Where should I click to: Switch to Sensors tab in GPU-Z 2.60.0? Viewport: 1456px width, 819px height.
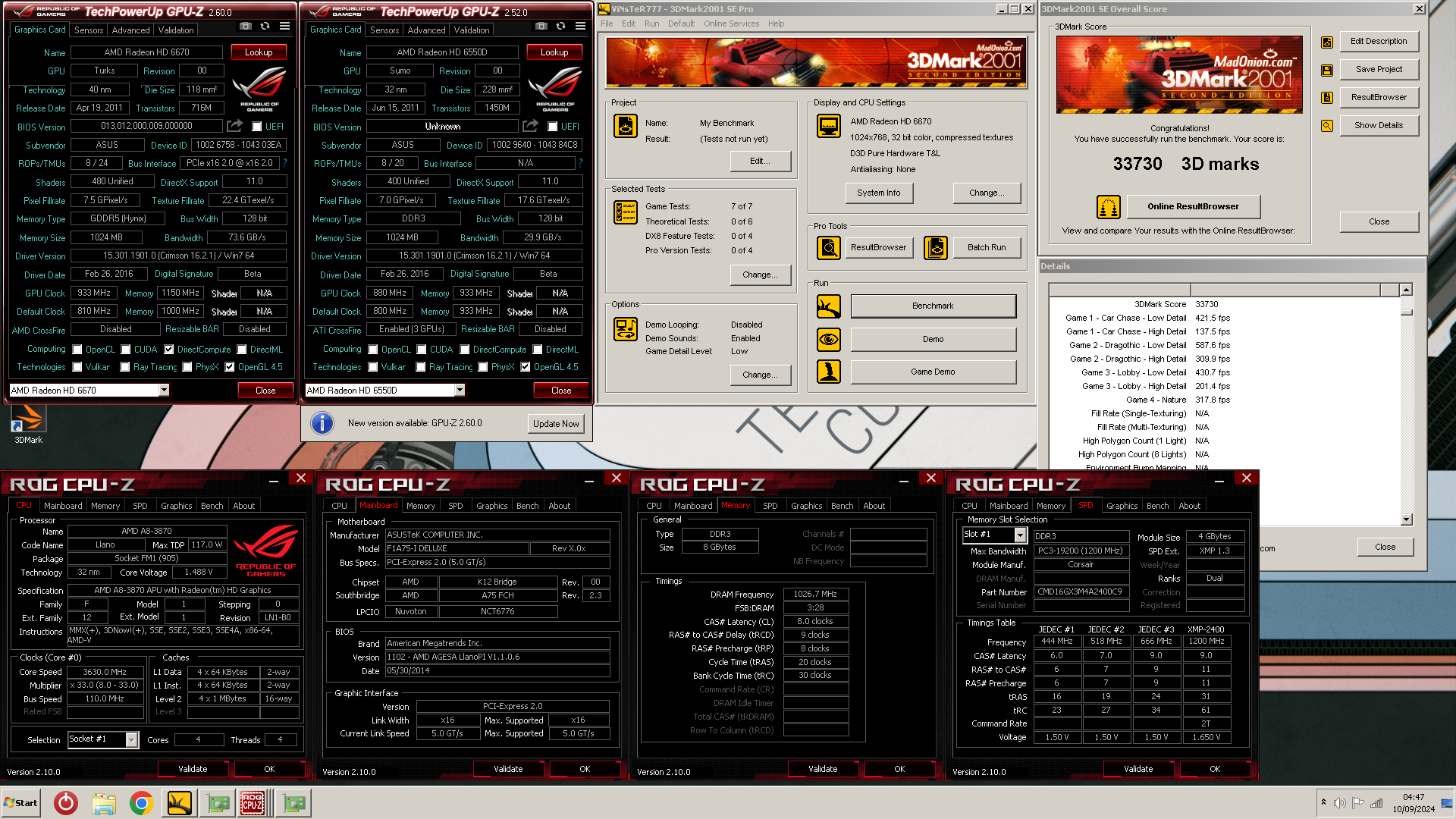89,30
